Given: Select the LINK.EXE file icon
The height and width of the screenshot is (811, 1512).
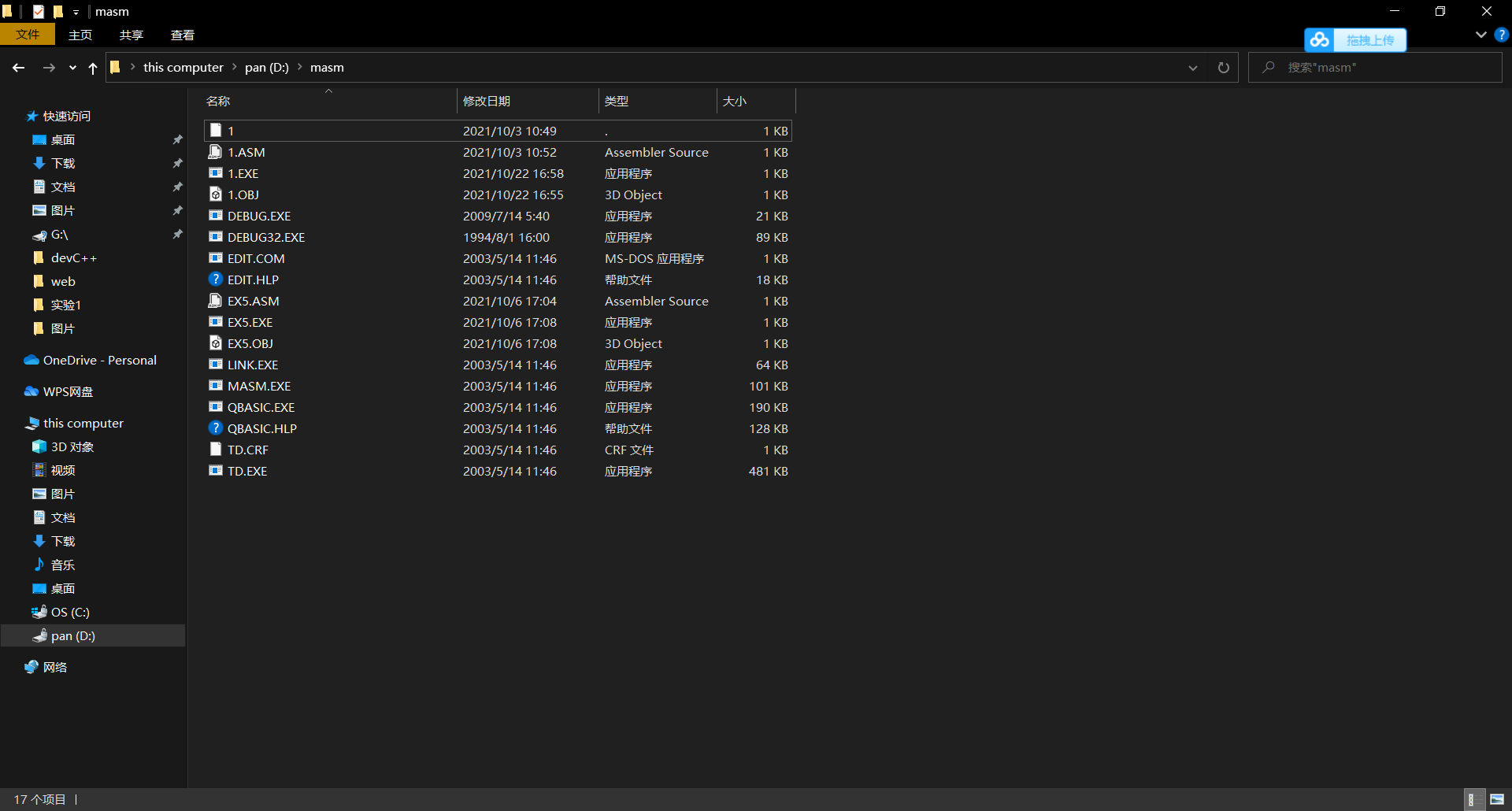Looking at the screenshot, I should (x=215, y=365).
